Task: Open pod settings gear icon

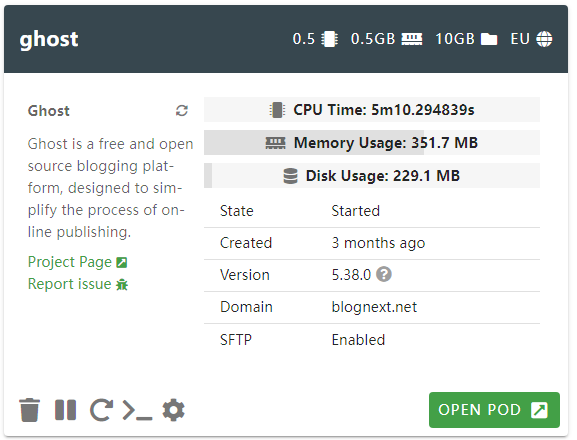Action: click(x=173, y=410)
